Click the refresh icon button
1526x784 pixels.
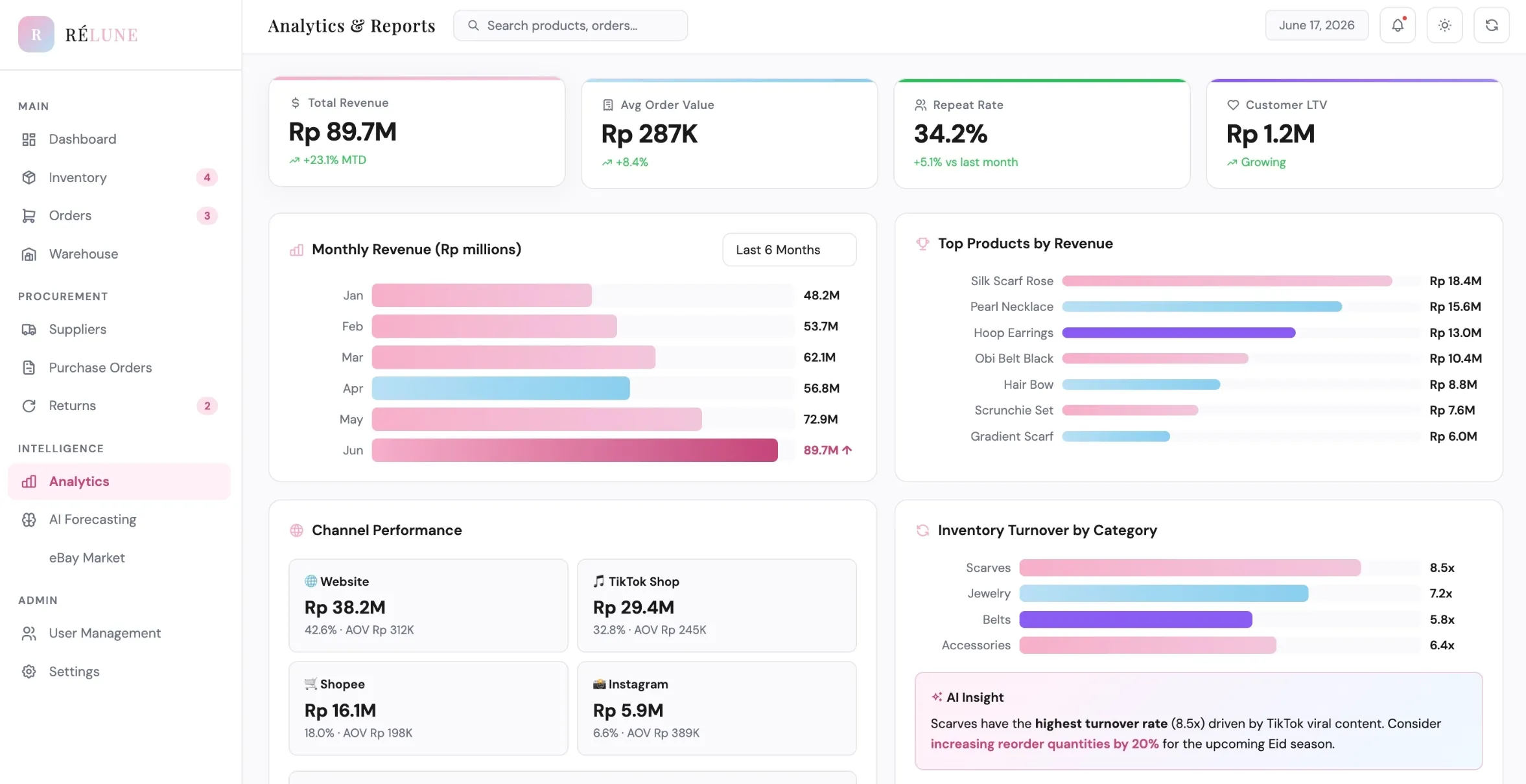1492,25
